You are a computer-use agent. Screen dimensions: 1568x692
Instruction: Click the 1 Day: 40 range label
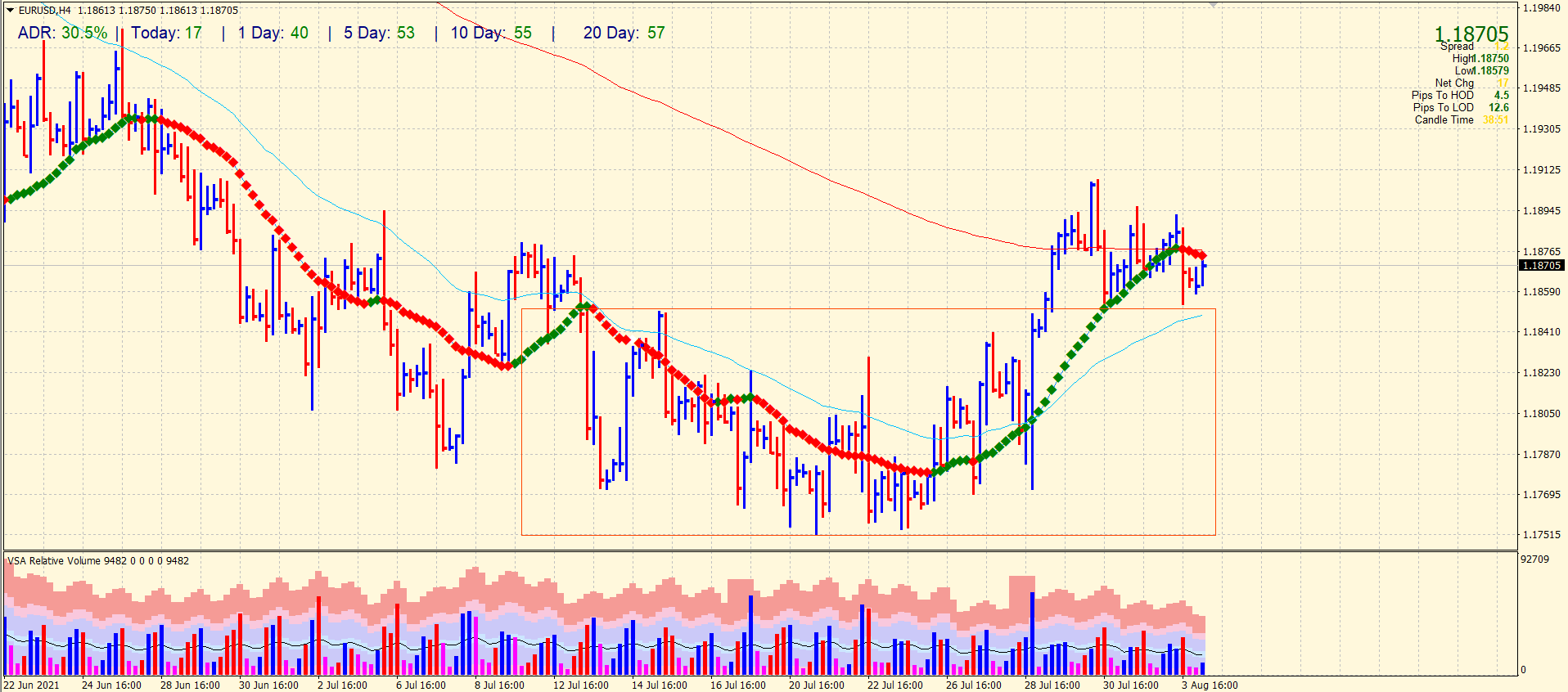pyautogui.click(x=273, y=33)
